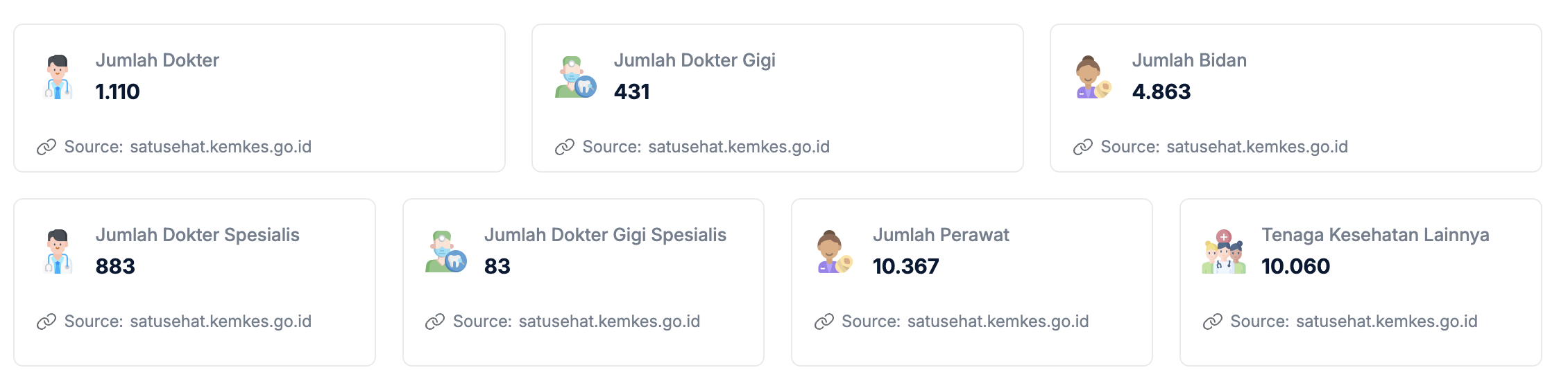Click the chain link icon in Jumlah Bidan card
This screenshot has width=1568, height=370.
1083,147
